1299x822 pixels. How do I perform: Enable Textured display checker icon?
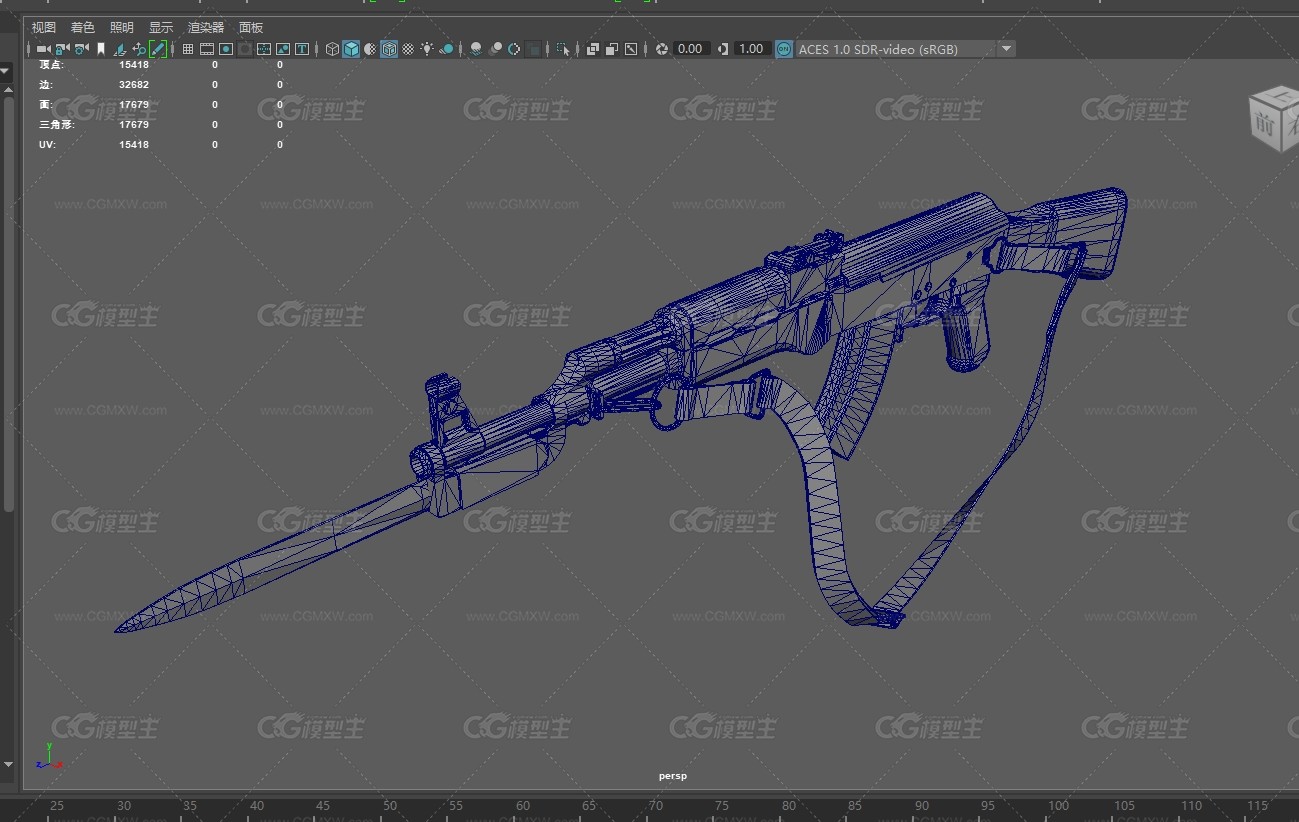point(408,48)
